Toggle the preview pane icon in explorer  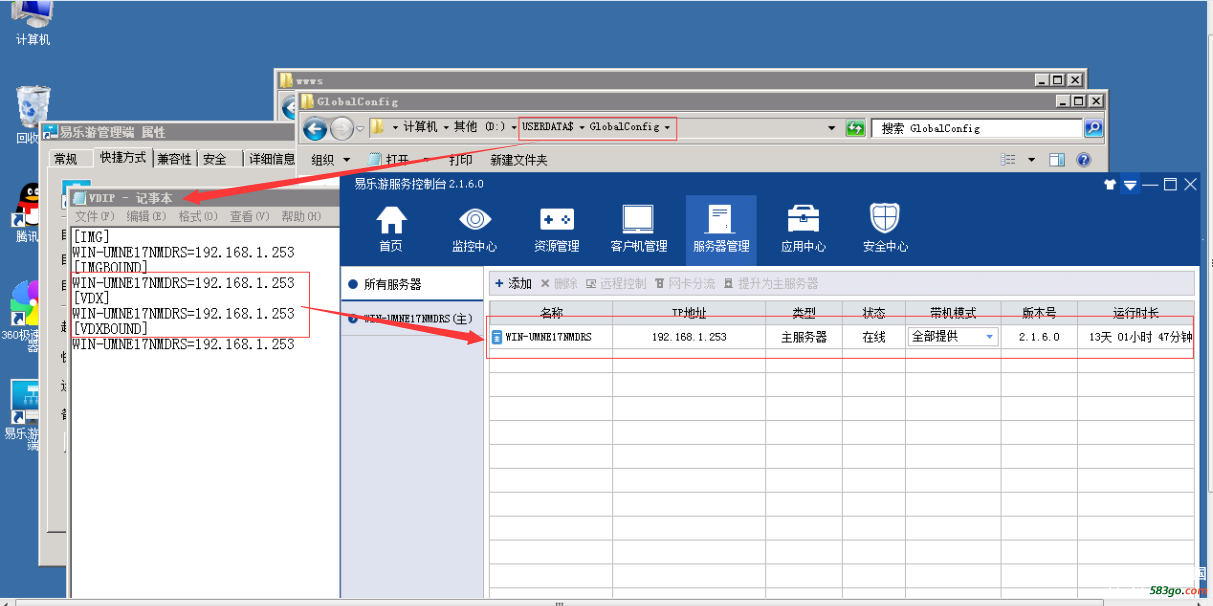click(1057, 160)
